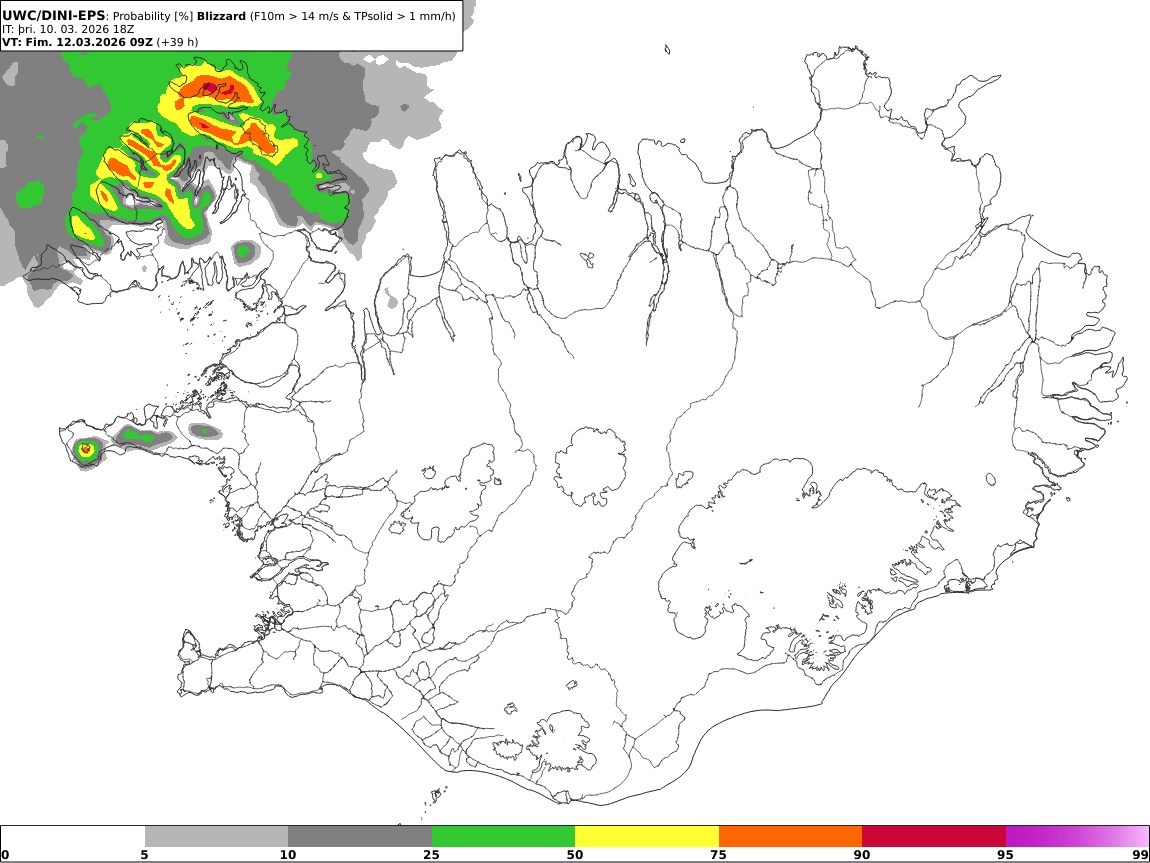
Task: Click the orange 75–90% legend swatch
Action: coord(790,836)
